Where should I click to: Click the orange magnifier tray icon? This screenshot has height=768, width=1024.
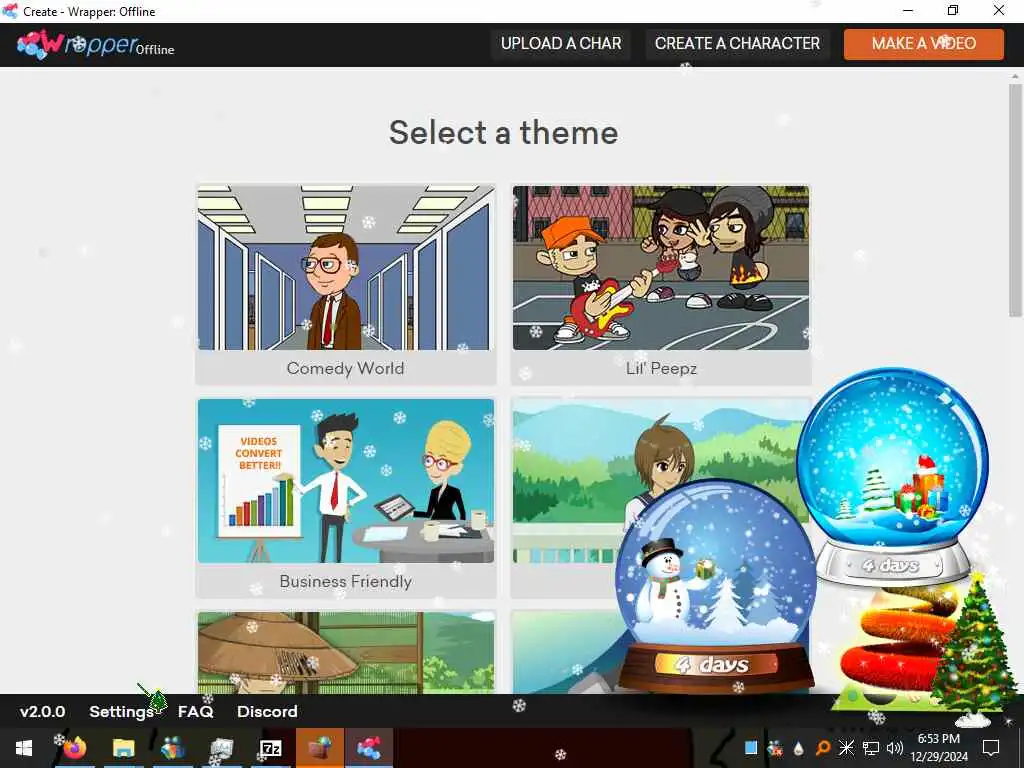[x=823, y=748]
